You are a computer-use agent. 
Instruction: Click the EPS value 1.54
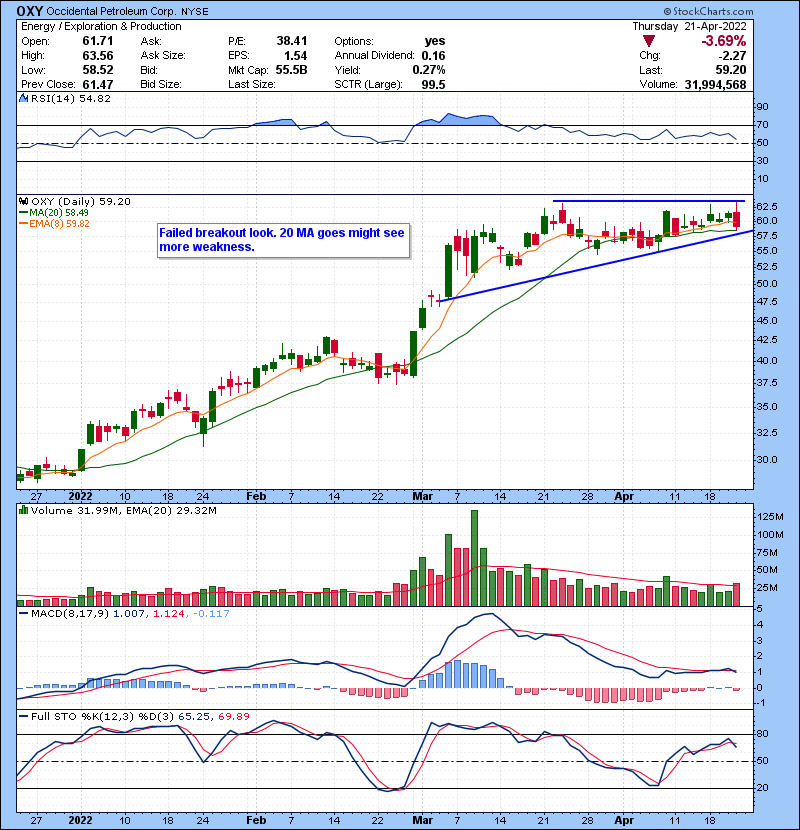[295, 56]
